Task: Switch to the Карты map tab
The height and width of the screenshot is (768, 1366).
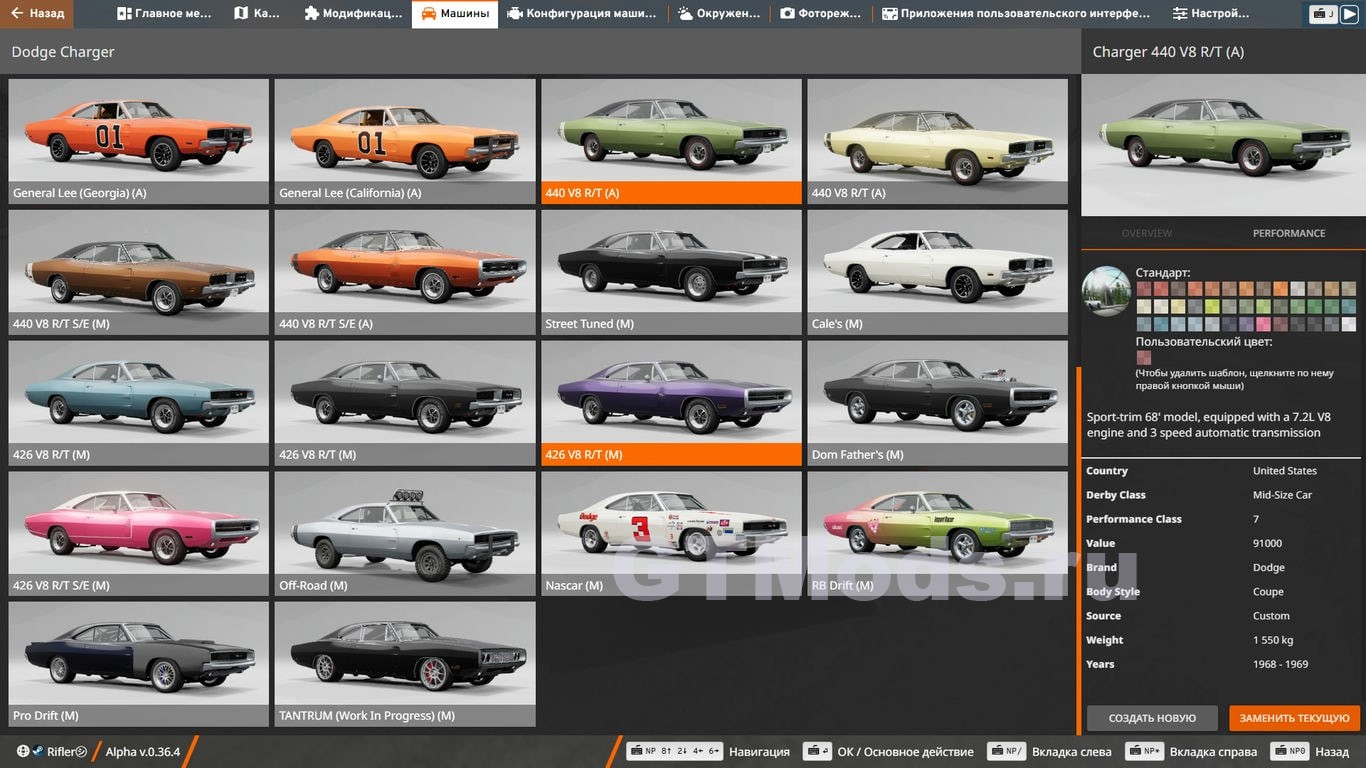Action: pyautogui.click(x=257, y=14)
